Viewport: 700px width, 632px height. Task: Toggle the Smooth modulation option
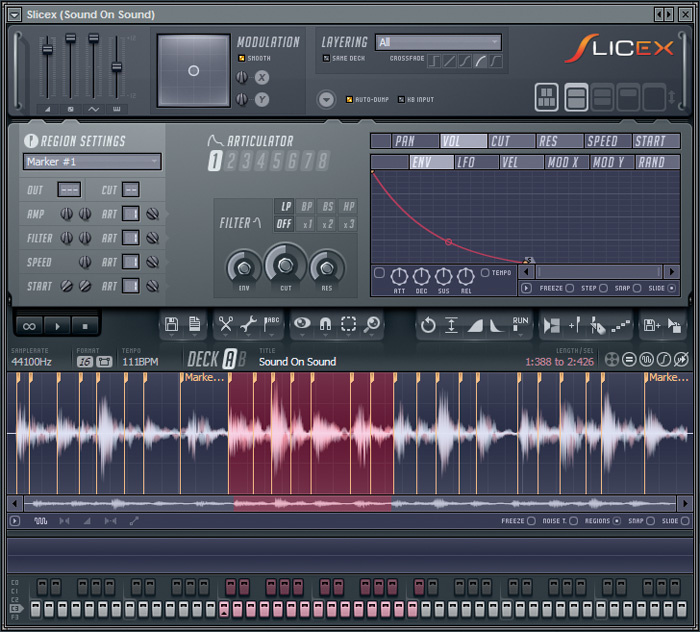point(241,59)
